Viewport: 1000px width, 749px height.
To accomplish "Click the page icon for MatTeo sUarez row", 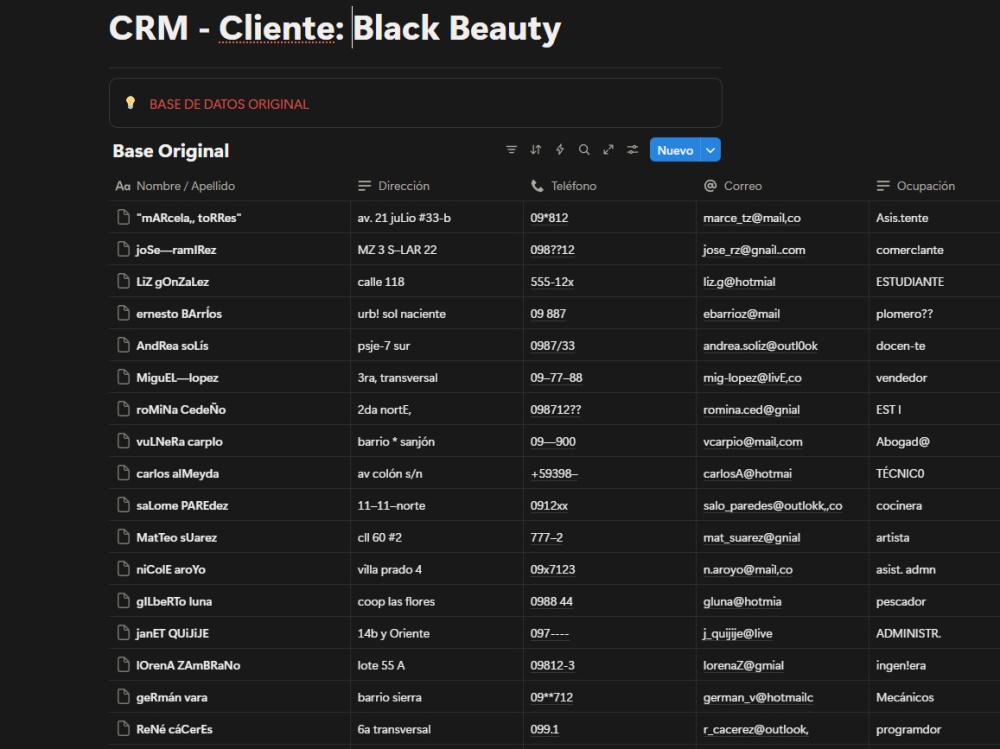I will click(x=124, y=537).
